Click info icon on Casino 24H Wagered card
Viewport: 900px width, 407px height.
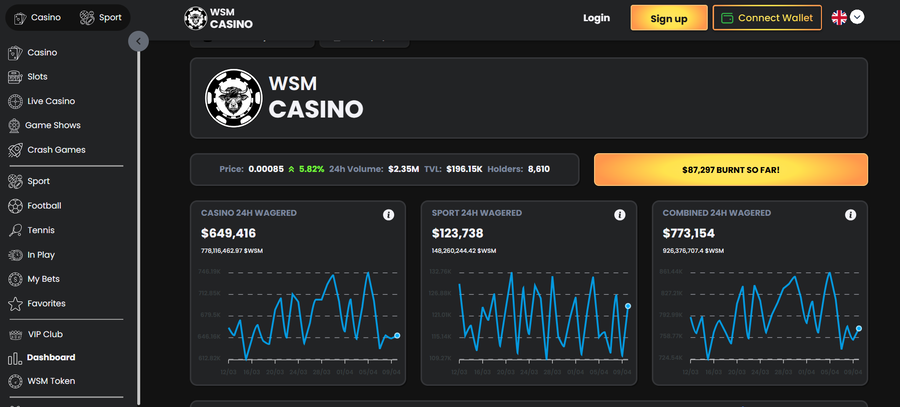(x=389, y=215)
